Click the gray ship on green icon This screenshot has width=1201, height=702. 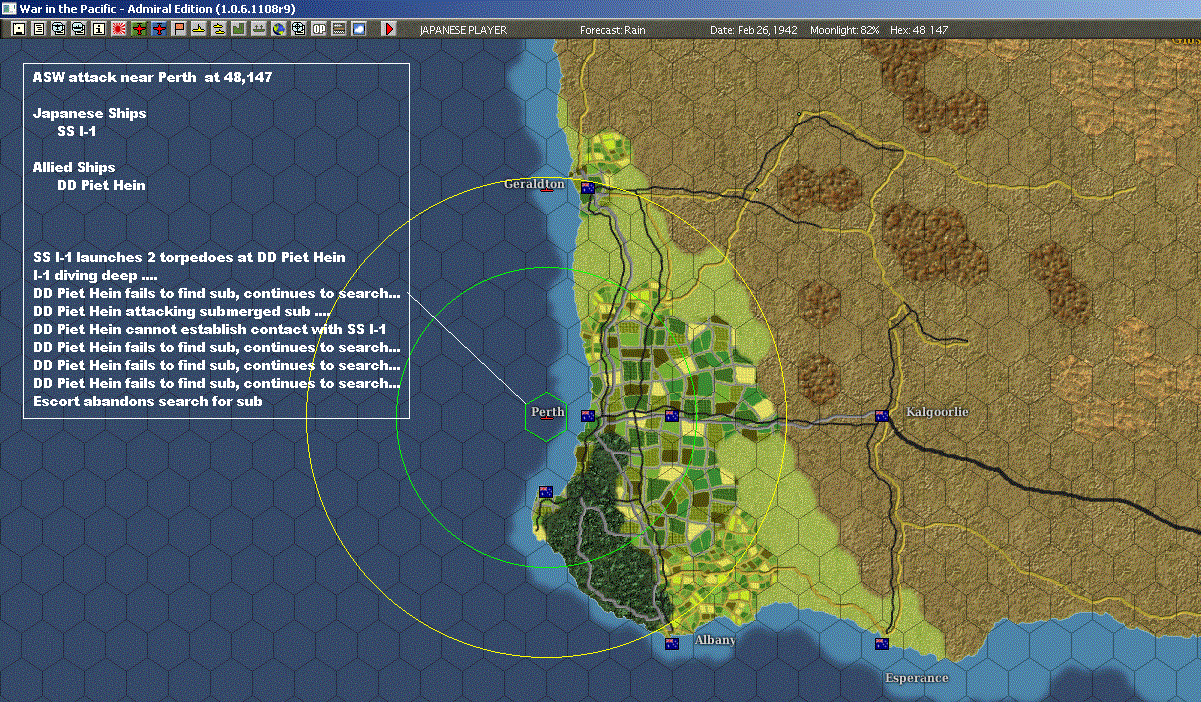(x=258, y=29)
